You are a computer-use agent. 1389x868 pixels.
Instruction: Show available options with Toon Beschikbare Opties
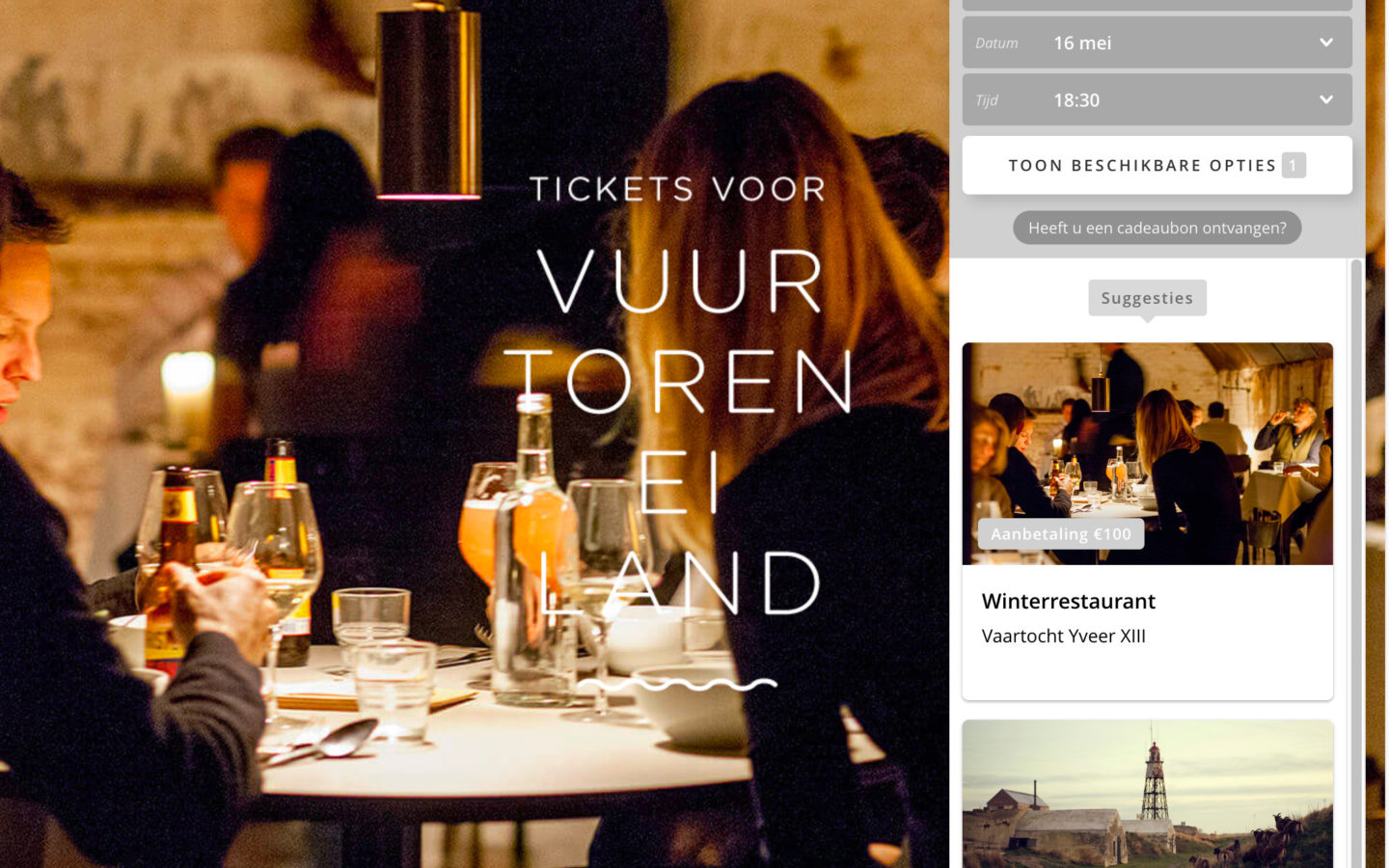tap(1157, 165)
